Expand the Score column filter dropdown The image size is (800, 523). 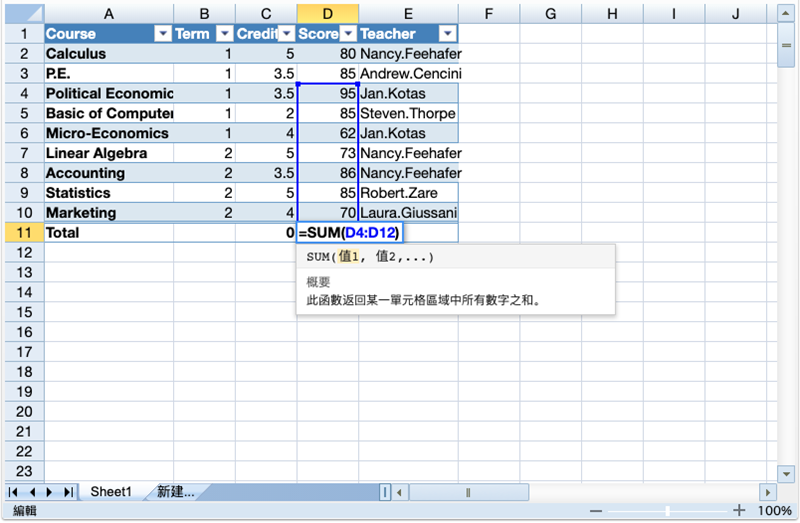[348, 33]
